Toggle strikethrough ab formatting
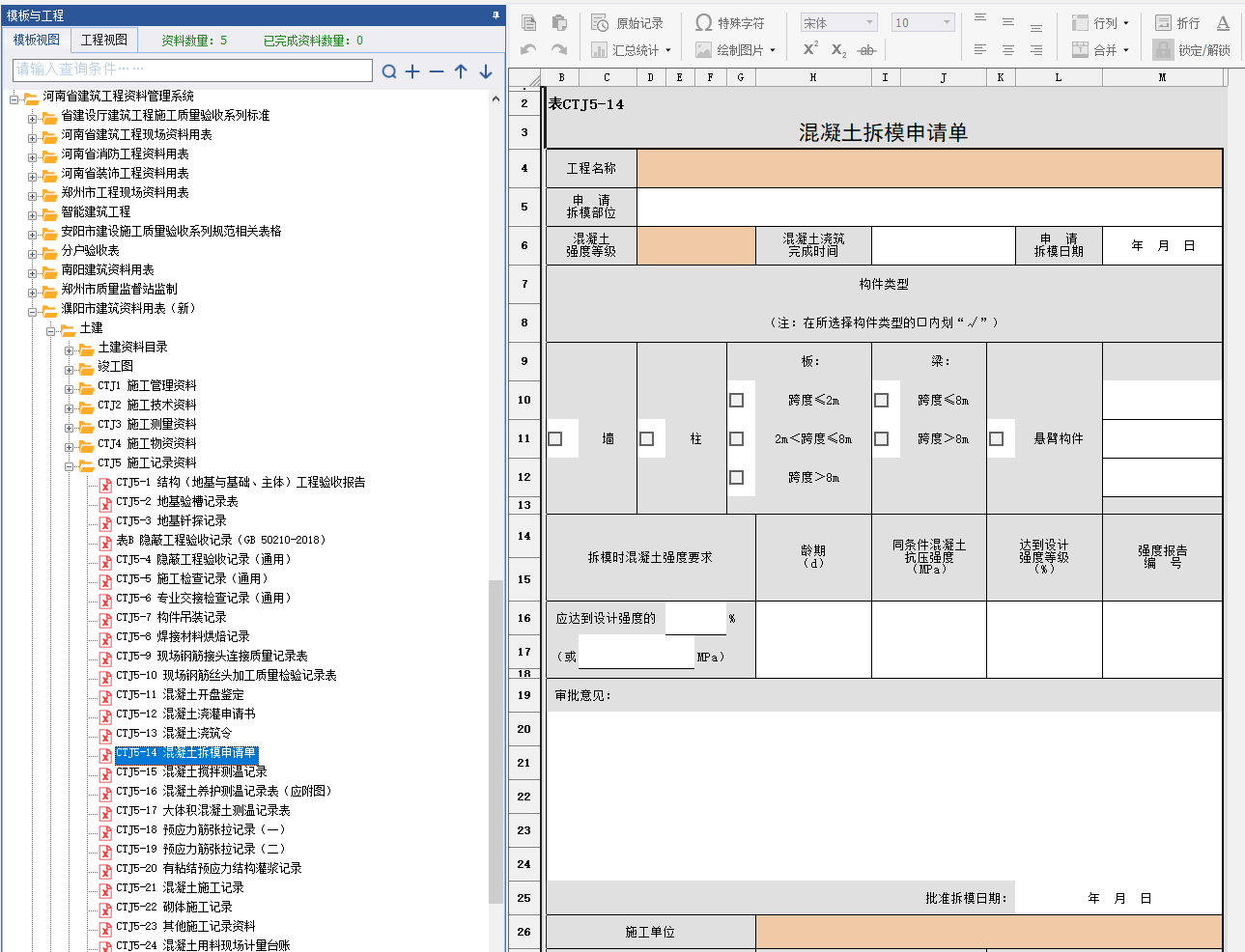Screen dimensions: 1245x952 [867, 50]
